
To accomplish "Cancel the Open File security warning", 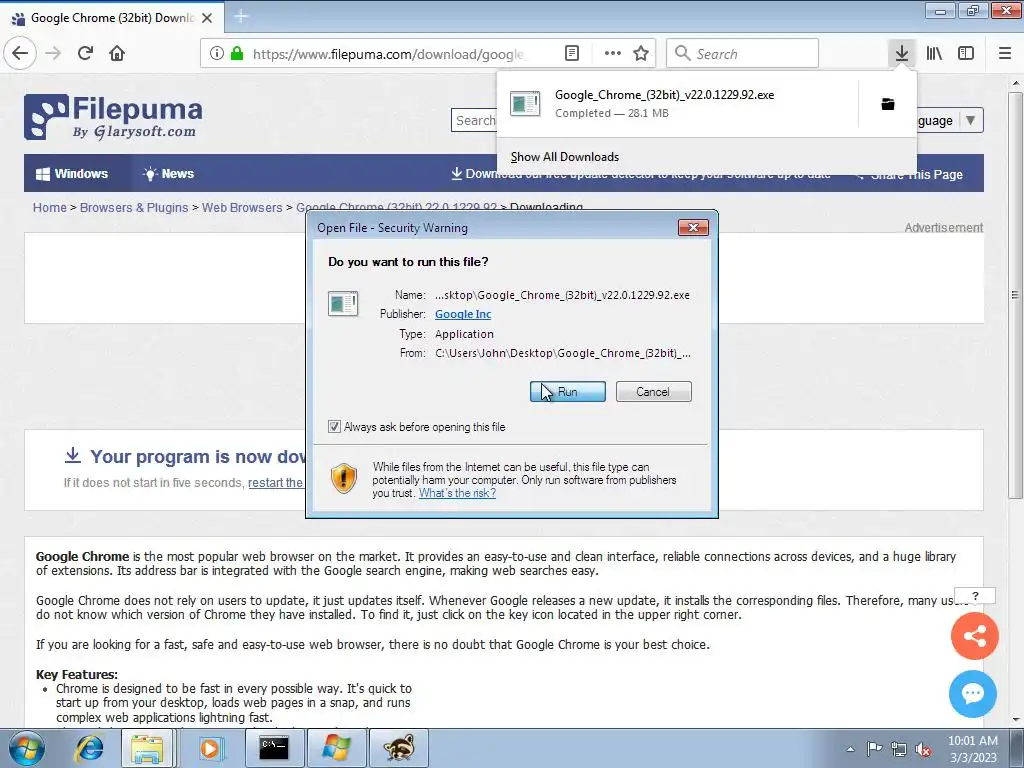I will click(x=653, y=392).
